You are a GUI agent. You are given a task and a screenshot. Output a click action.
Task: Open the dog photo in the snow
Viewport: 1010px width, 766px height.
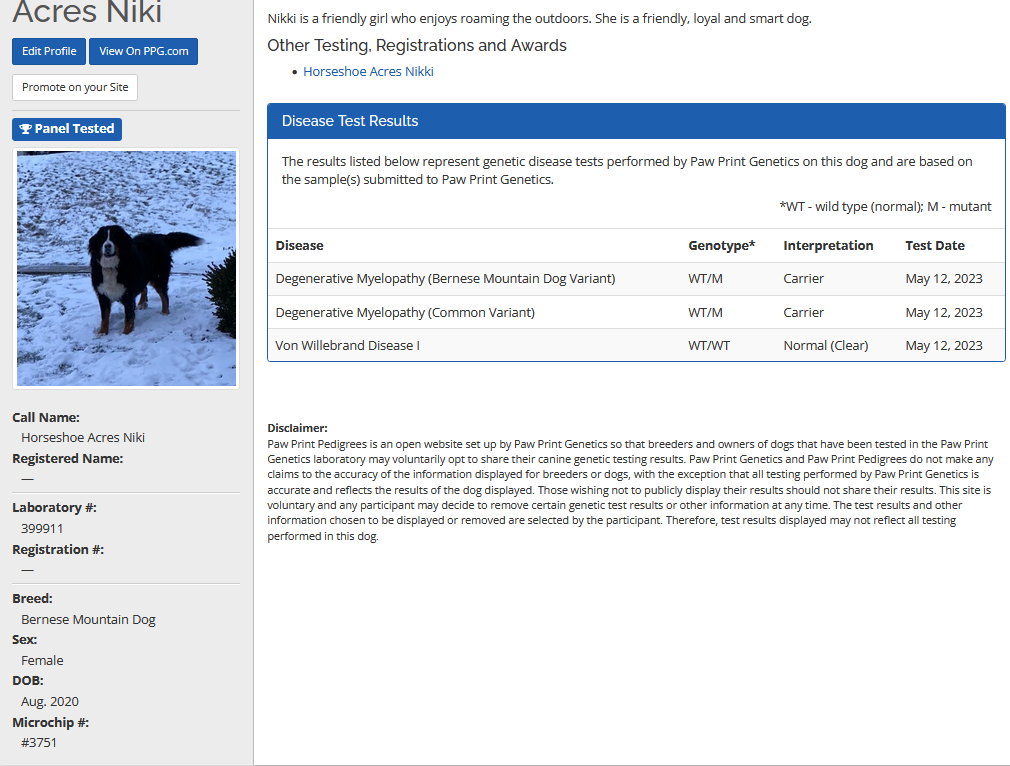point(126,268)
